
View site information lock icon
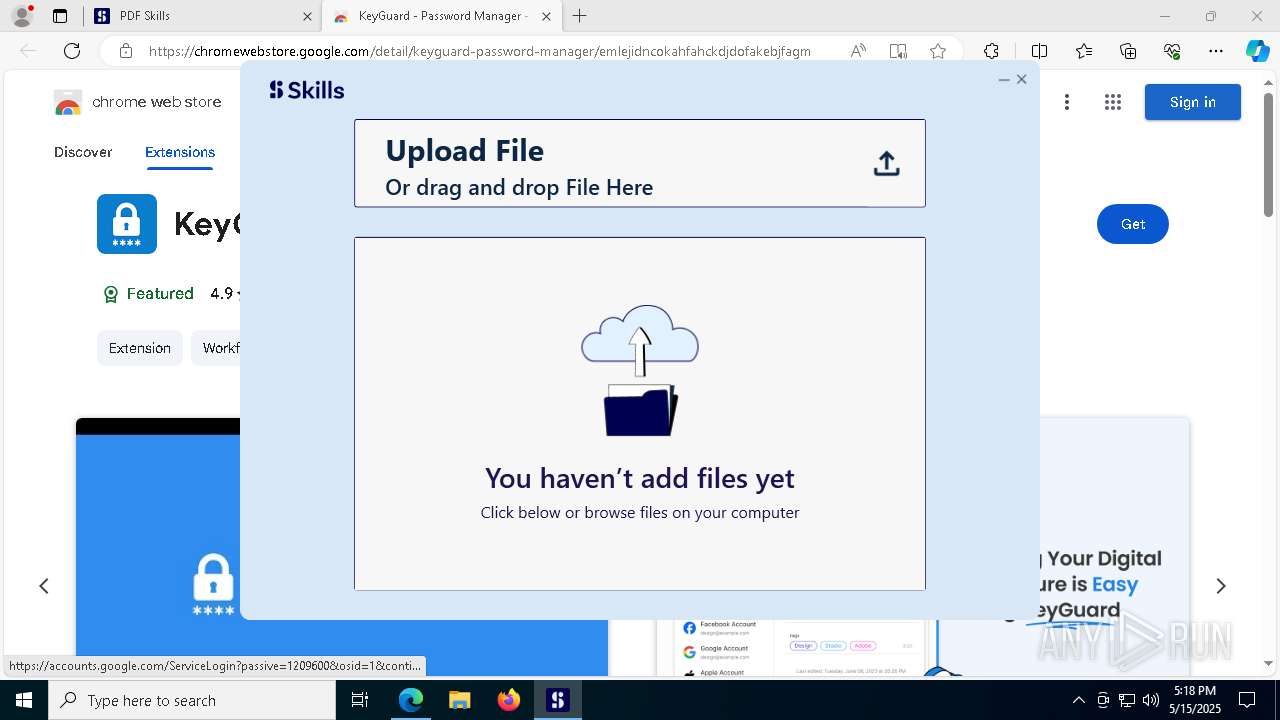point(125,51)
